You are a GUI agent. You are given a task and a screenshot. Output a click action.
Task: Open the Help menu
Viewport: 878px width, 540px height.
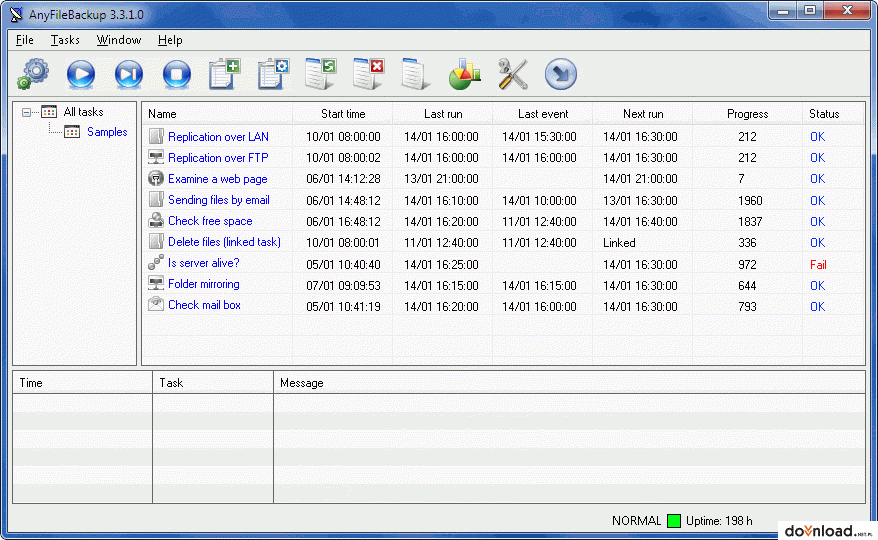coord(170,40)
